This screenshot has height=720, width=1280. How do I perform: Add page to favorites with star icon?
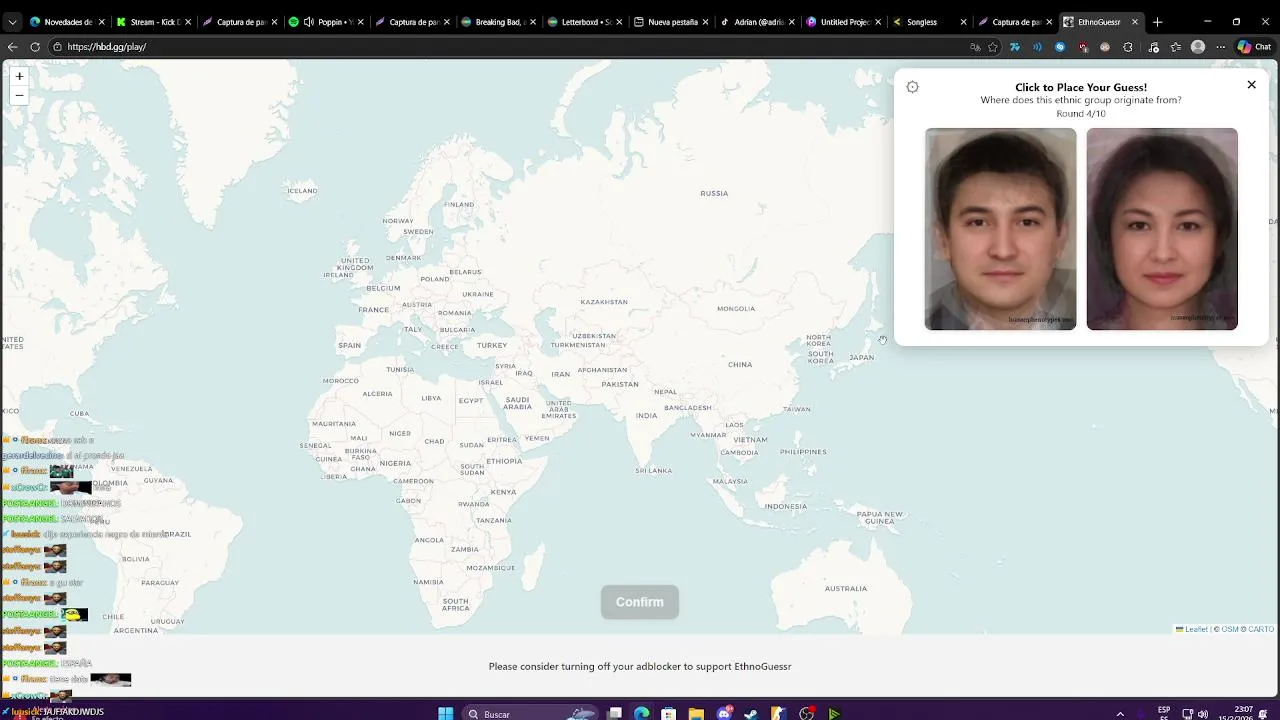coord(993,47)
